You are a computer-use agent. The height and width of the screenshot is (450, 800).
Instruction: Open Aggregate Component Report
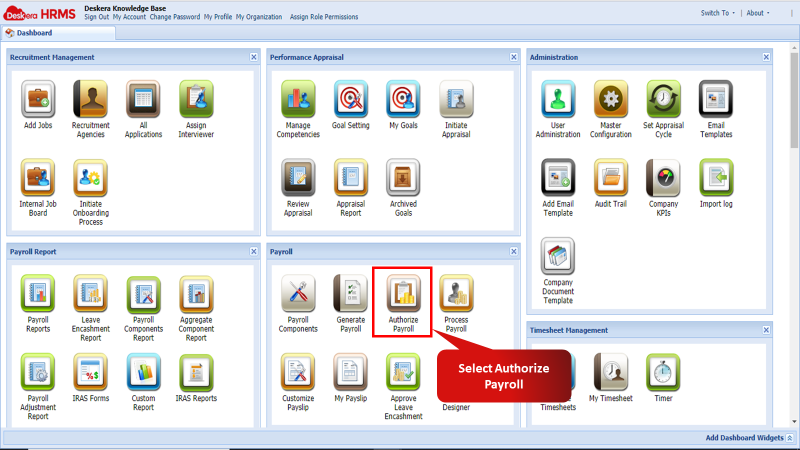point(196,293)
